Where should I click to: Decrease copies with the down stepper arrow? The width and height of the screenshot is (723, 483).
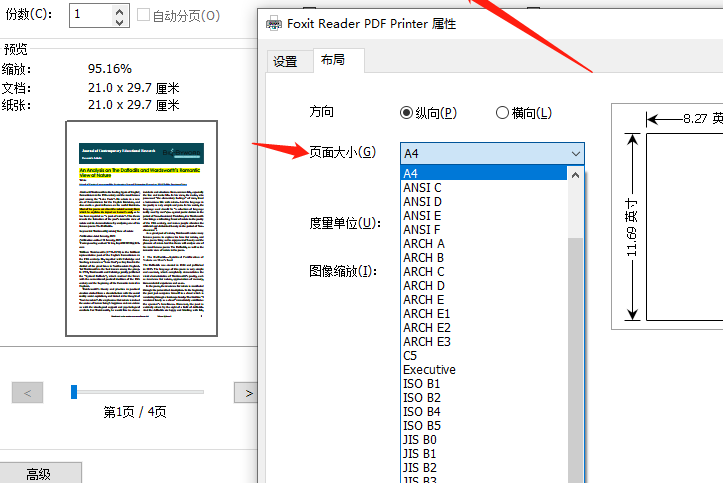(x=119, y=22)
